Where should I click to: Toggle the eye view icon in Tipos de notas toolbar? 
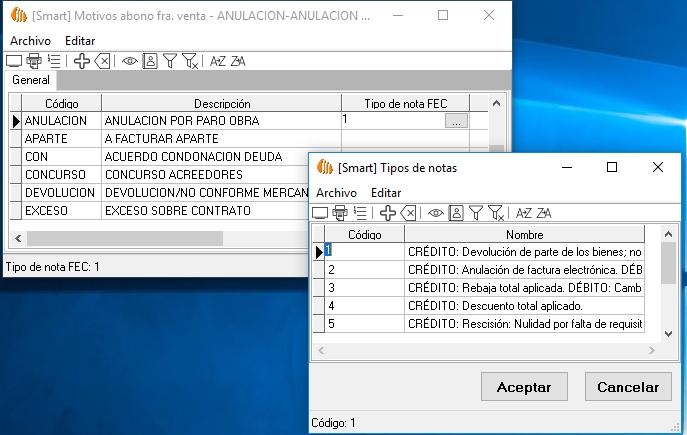[x=436, y=213]
